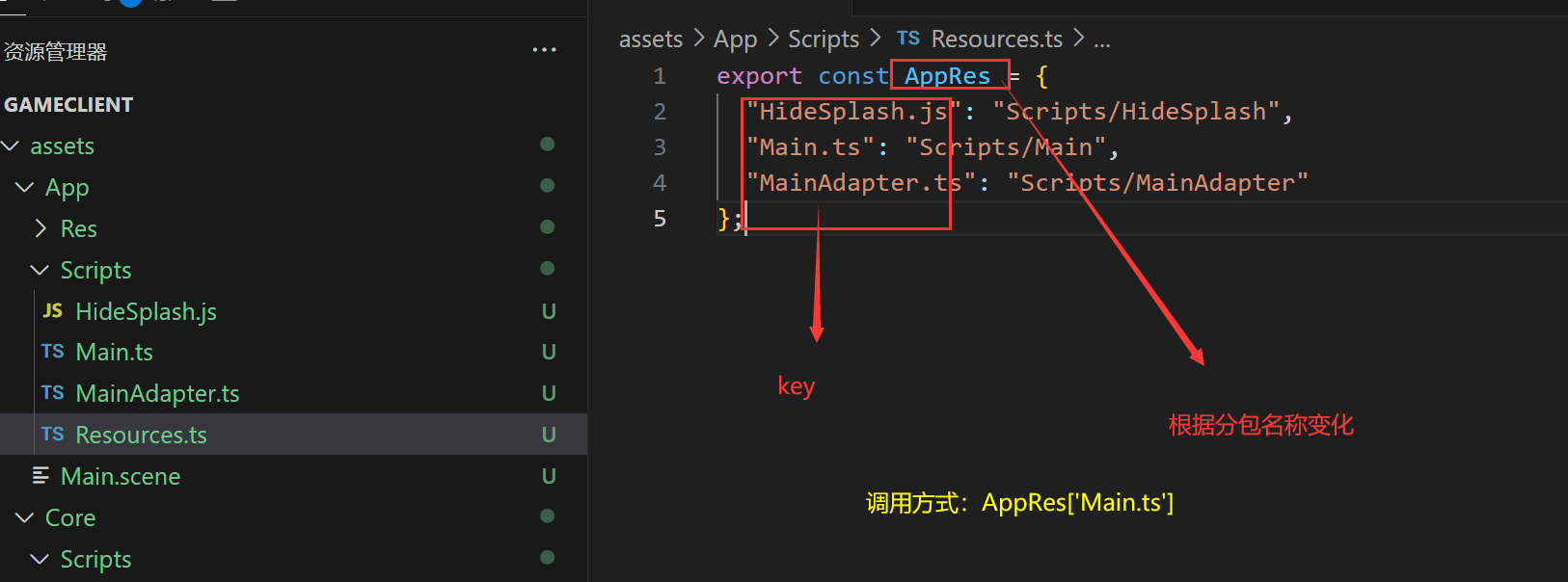Image resolution: width=1568 pixels, height=582 pixels.
Task: Click the GAMECLIENT section header
Action: [x=68, y=105]
